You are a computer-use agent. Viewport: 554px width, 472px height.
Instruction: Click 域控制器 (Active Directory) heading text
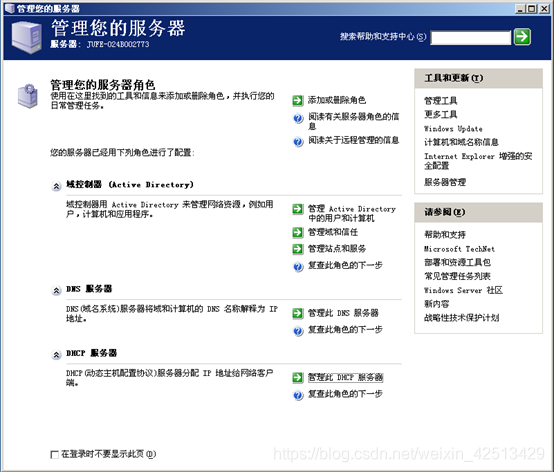pos(130,184)
